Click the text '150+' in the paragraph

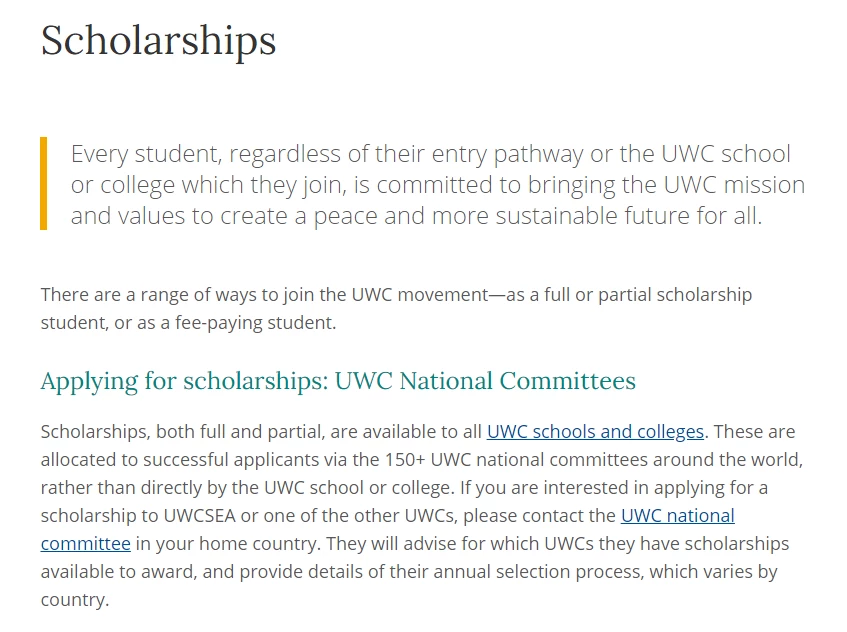405,460
